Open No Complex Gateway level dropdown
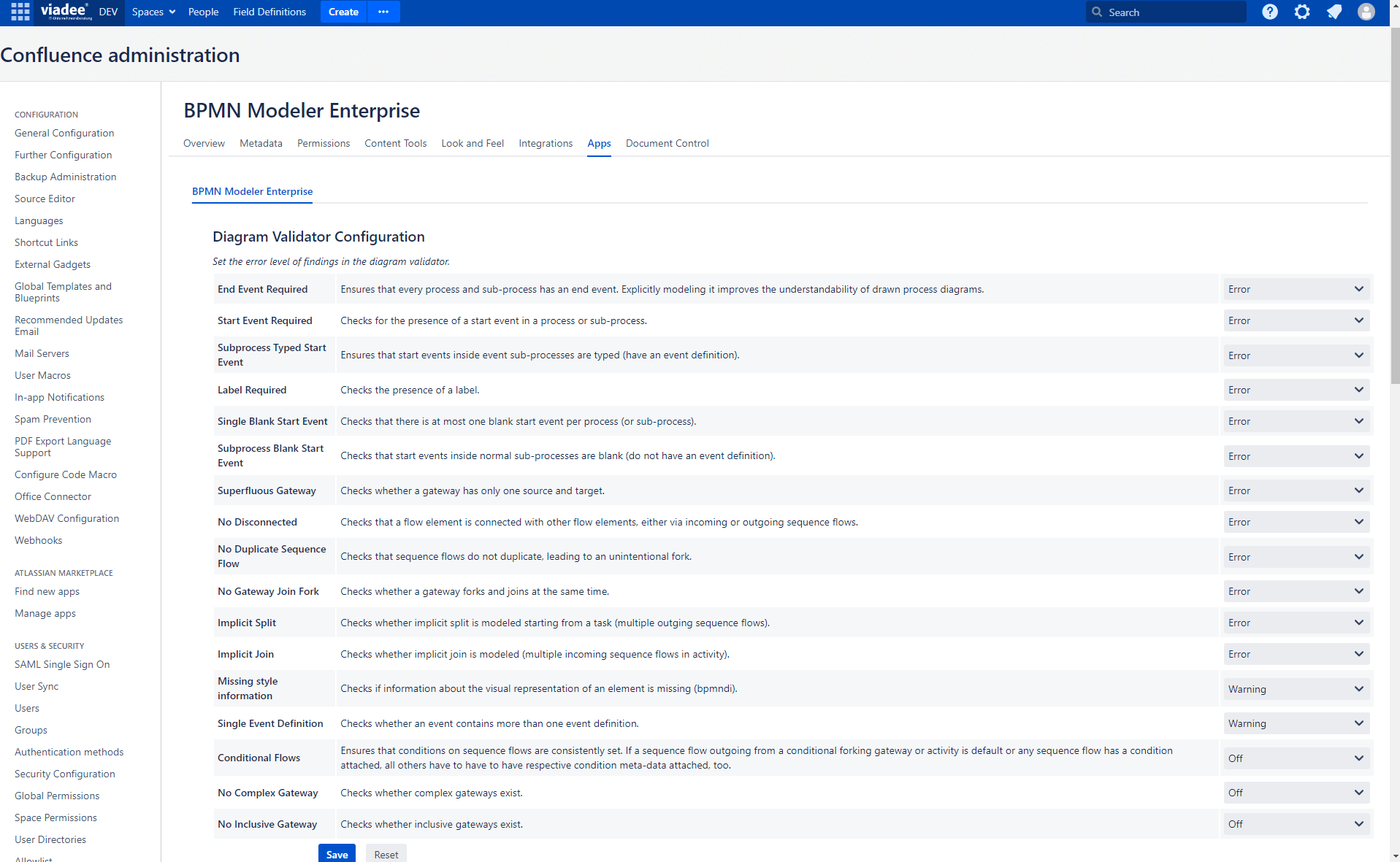The width and height of the screenshot is (1400, 862). click(1296, 793)
